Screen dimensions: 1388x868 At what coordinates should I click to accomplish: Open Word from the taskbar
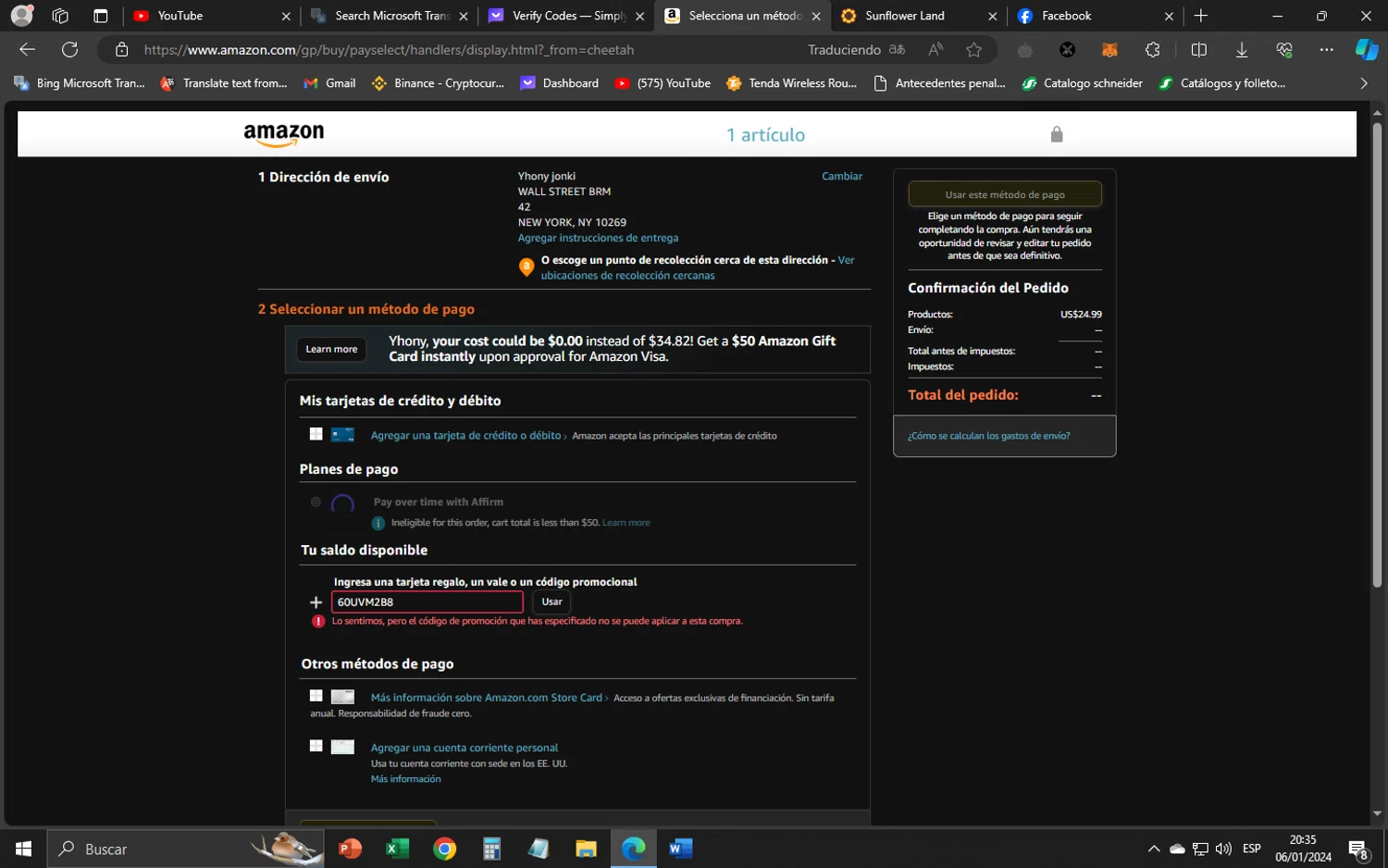pos(680,849)
